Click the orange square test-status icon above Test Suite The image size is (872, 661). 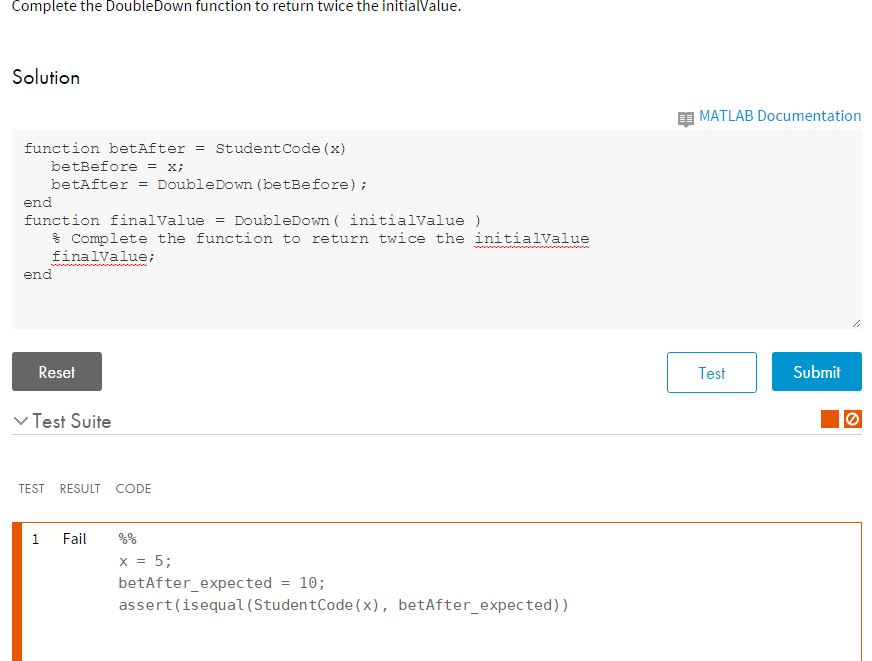point(829,418)
